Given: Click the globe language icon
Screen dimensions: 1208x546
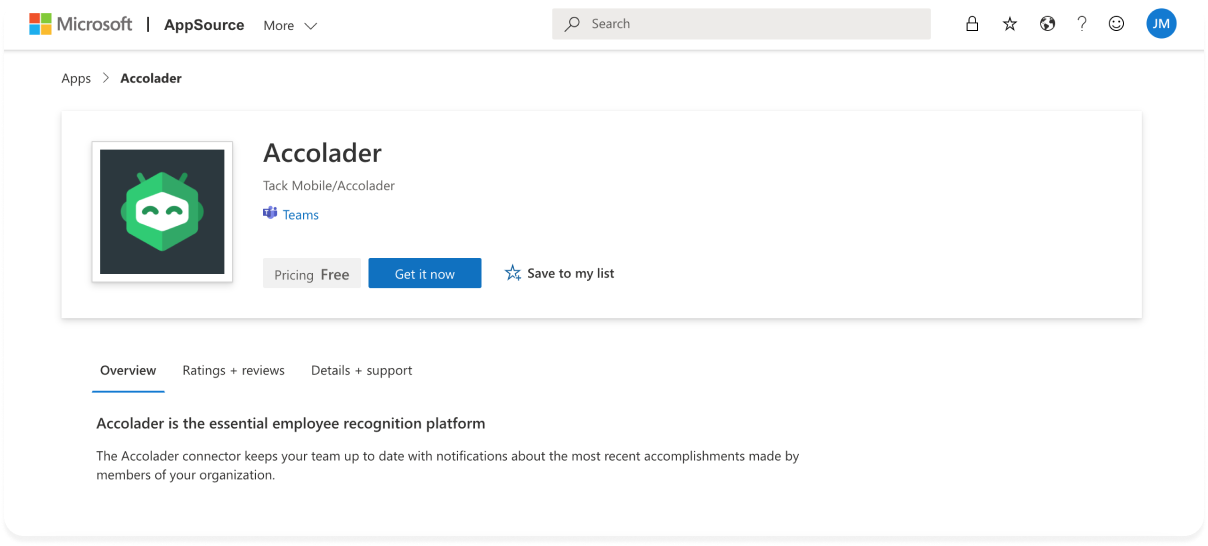Looking at the screenshot, I should 1047,24.
